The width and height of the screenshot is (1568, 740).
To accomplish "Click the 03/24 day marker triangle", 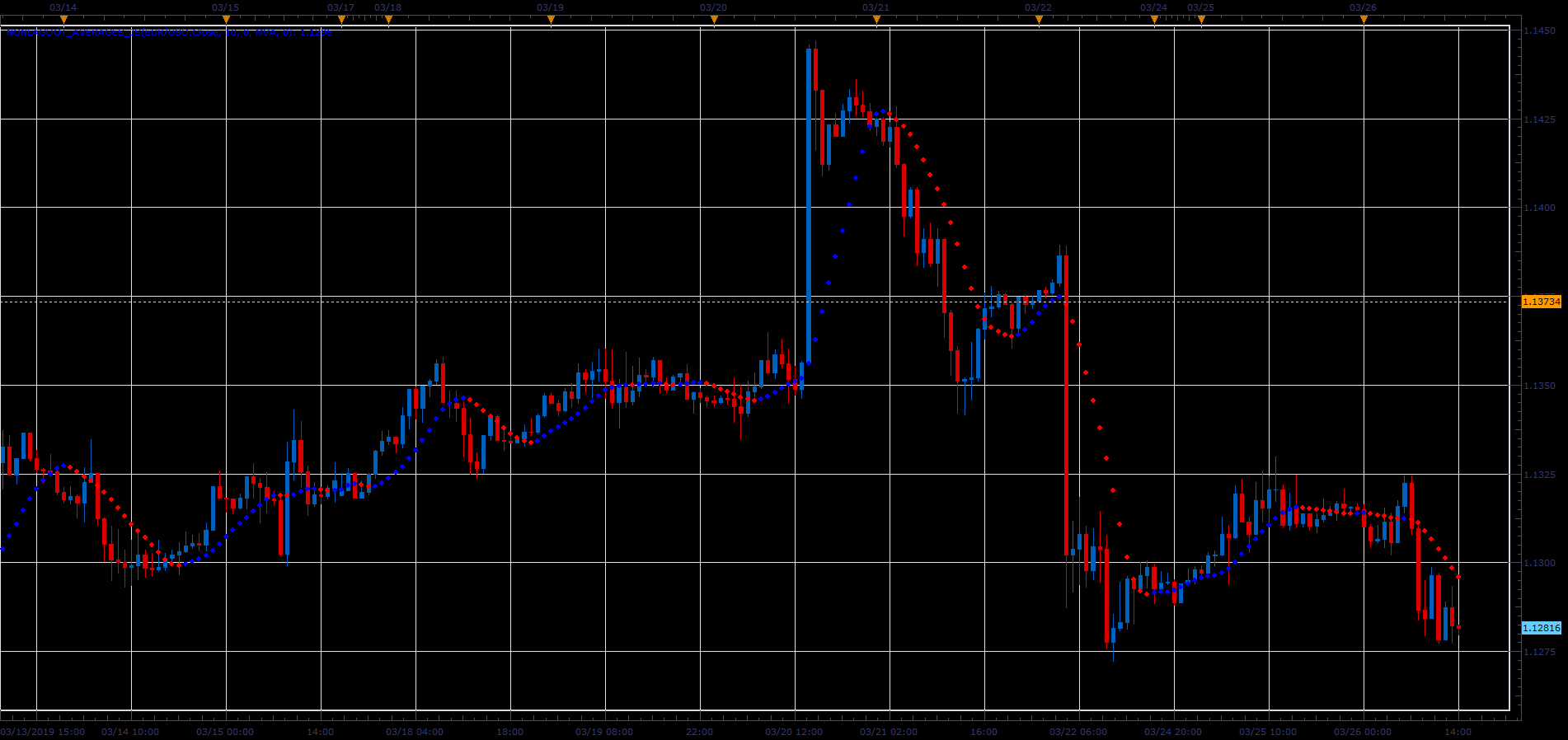I will click(x=1154, y=20).
